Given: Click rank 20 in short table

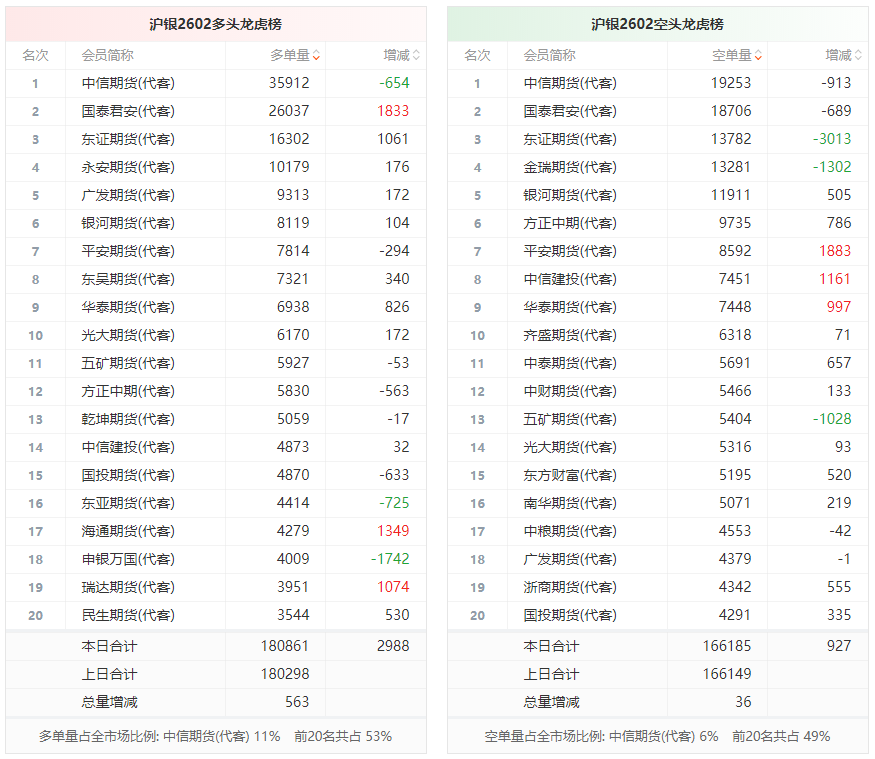Looking at the screenshot, I should coord(478,616).
